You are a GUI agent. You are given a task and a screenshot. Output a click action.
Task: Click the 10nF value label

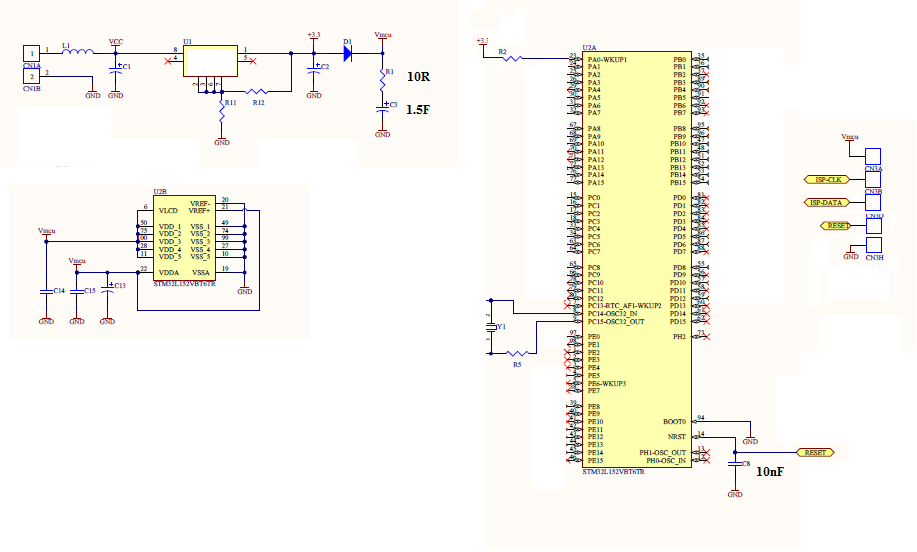[x=770, y=472]
